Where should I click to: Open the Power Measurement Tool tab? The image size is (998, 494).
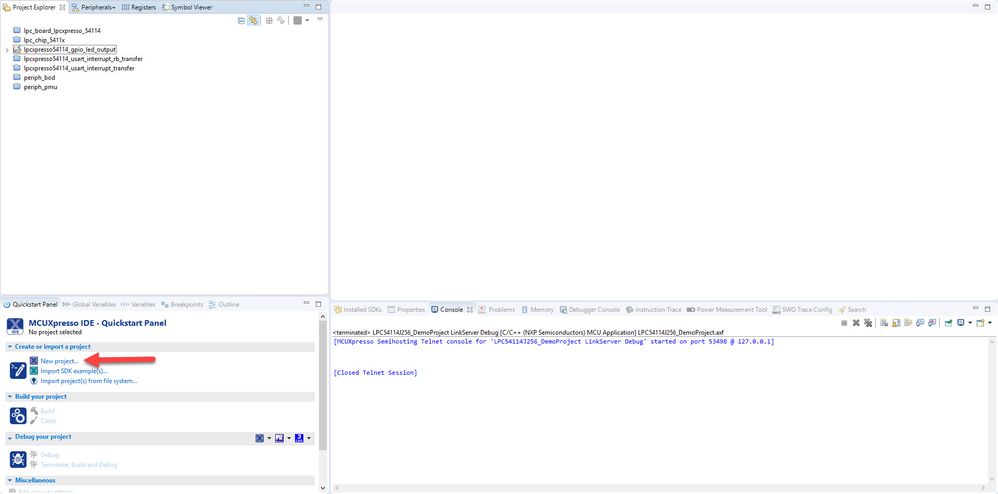pos(727,309)
